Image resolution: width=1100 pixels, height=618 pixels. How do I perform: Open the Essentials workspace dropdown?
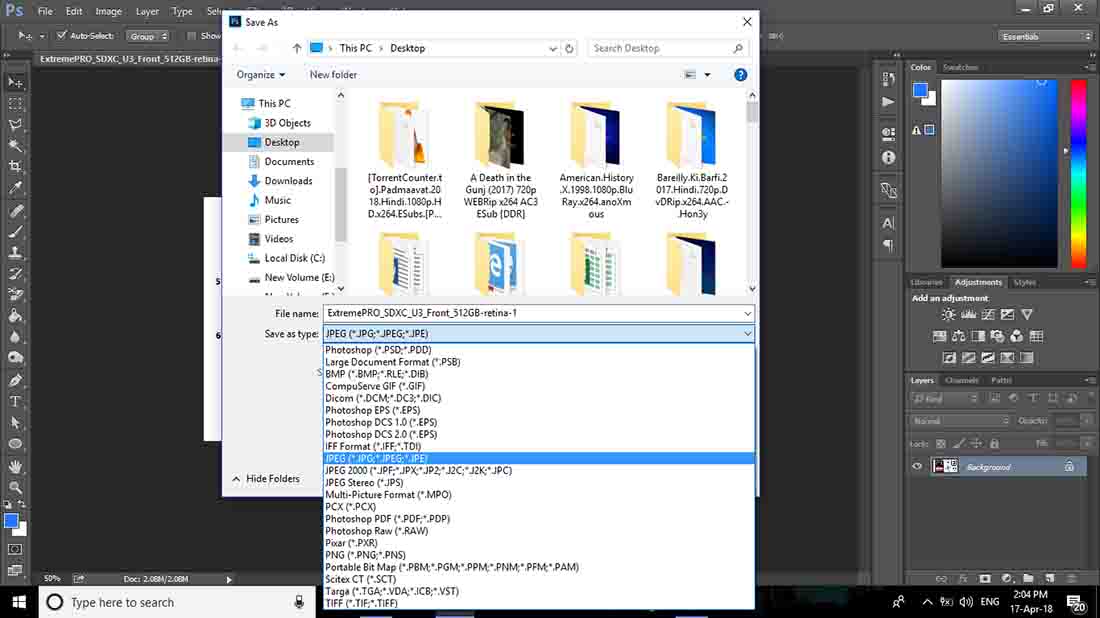click(x=1045, y=36)
